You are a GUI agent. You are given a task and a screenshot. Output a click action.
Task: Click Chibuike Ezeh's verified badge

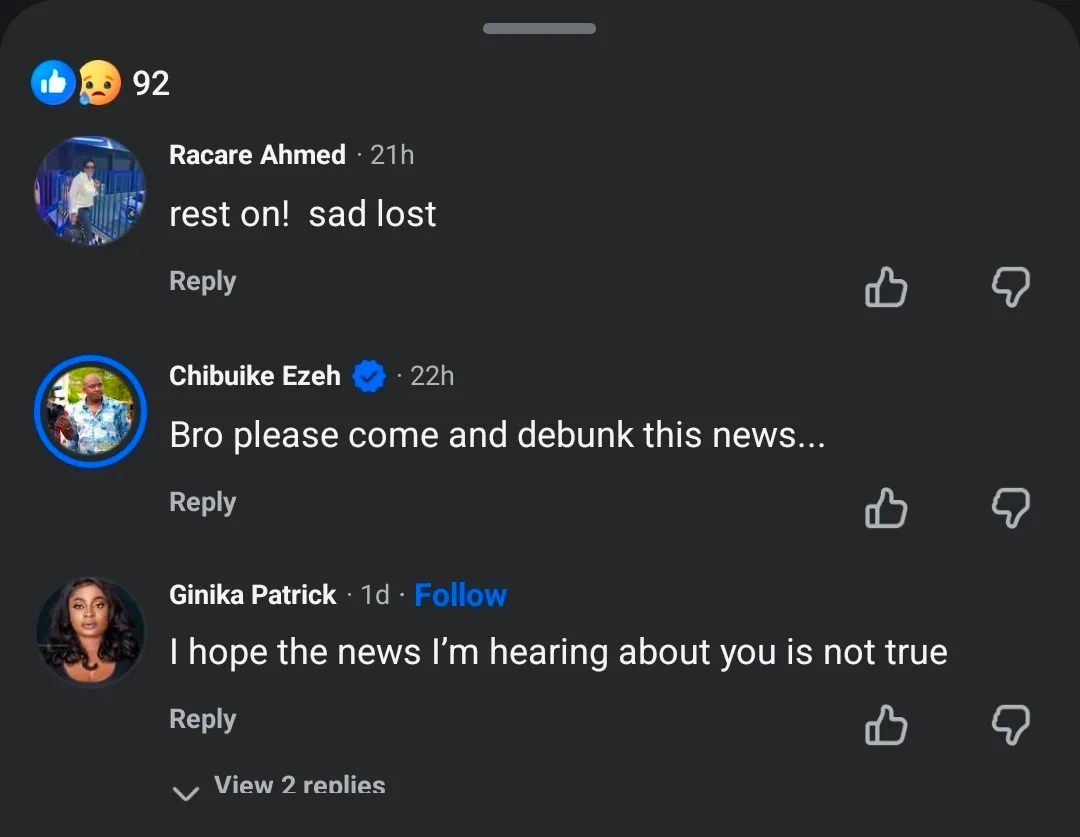pos(370,376)
